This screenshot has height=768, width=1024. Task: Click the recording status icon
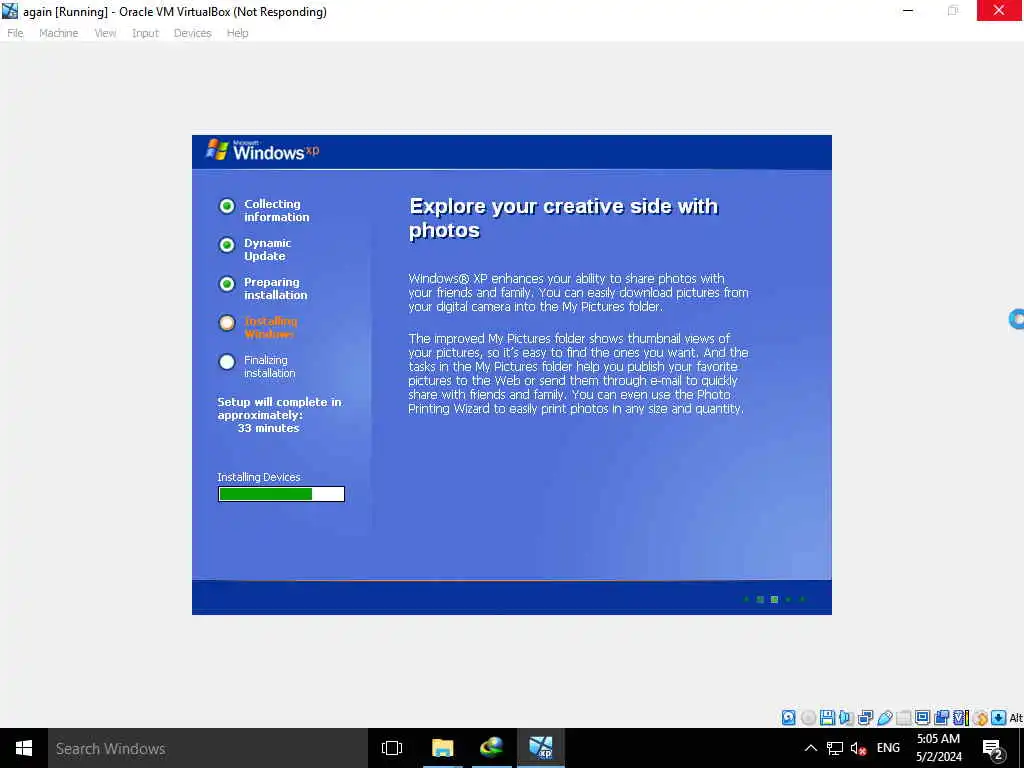[941, 718]
